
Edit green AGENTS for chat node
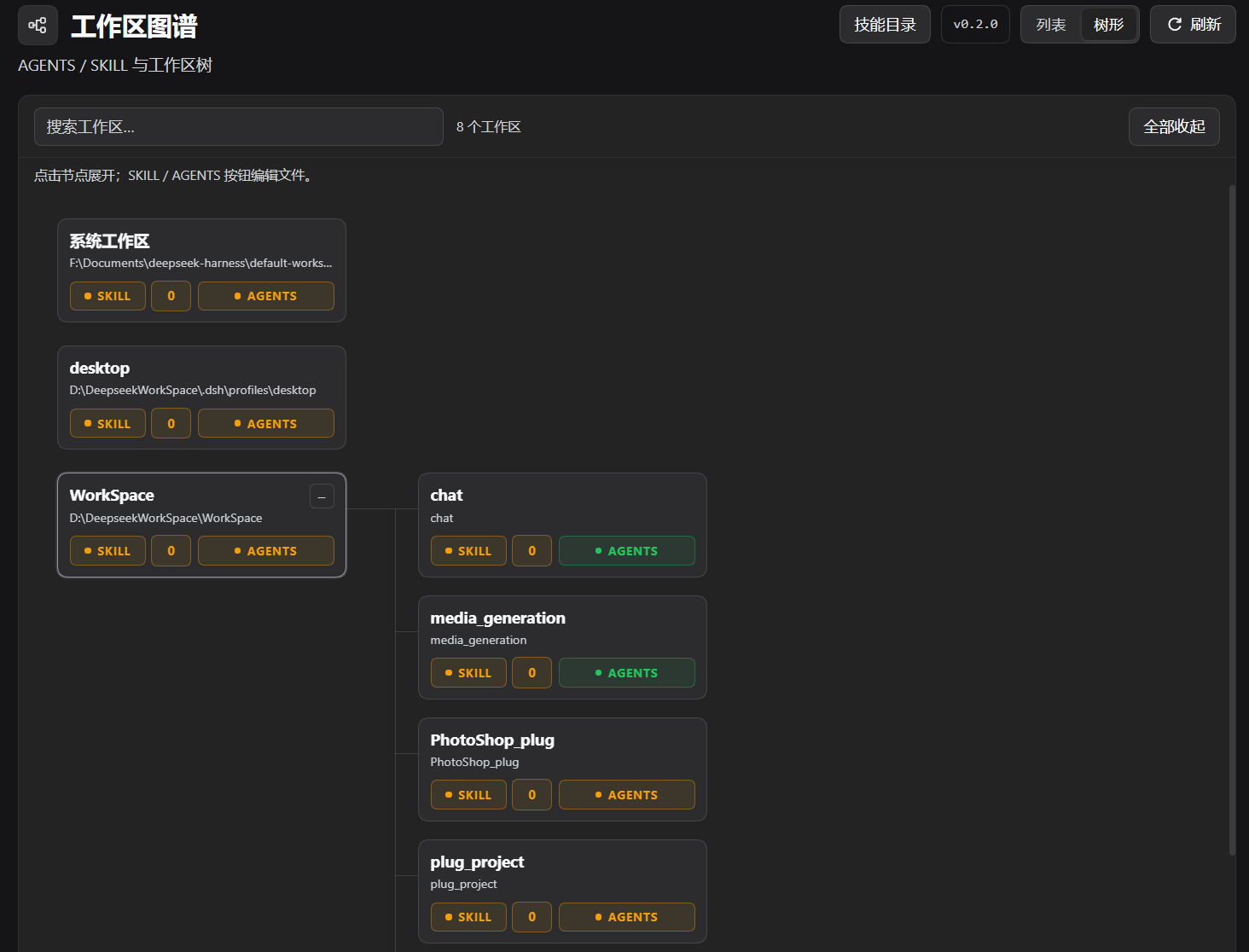[x=627, y=551]
